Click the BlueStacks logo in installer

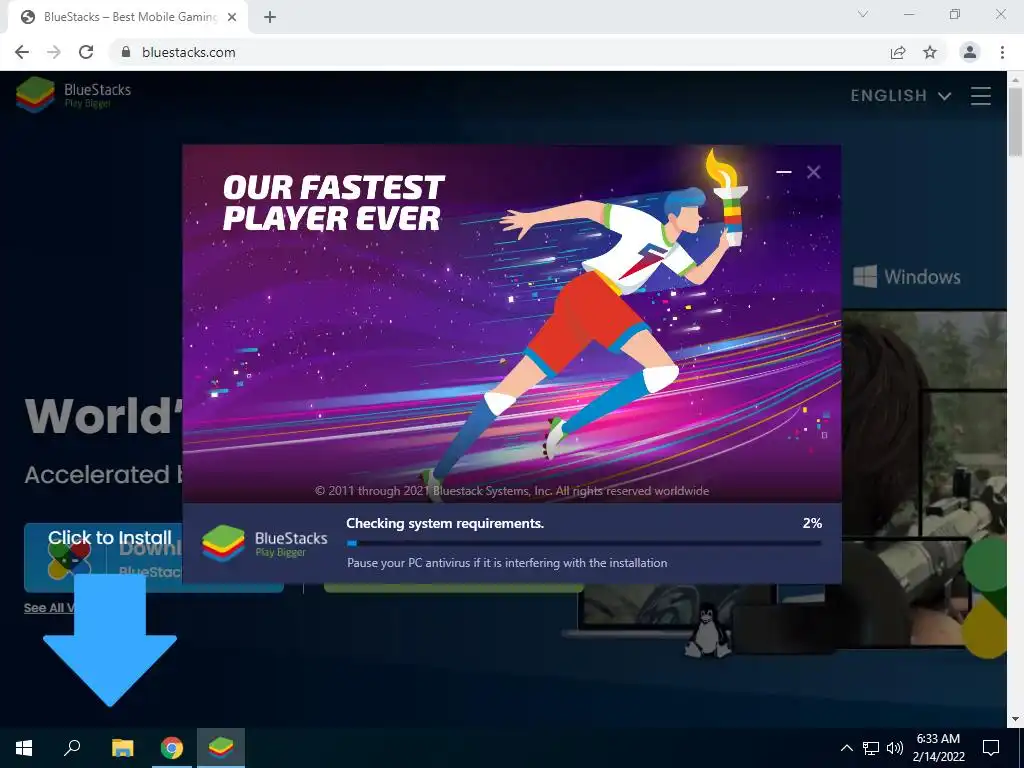[264, 543]
